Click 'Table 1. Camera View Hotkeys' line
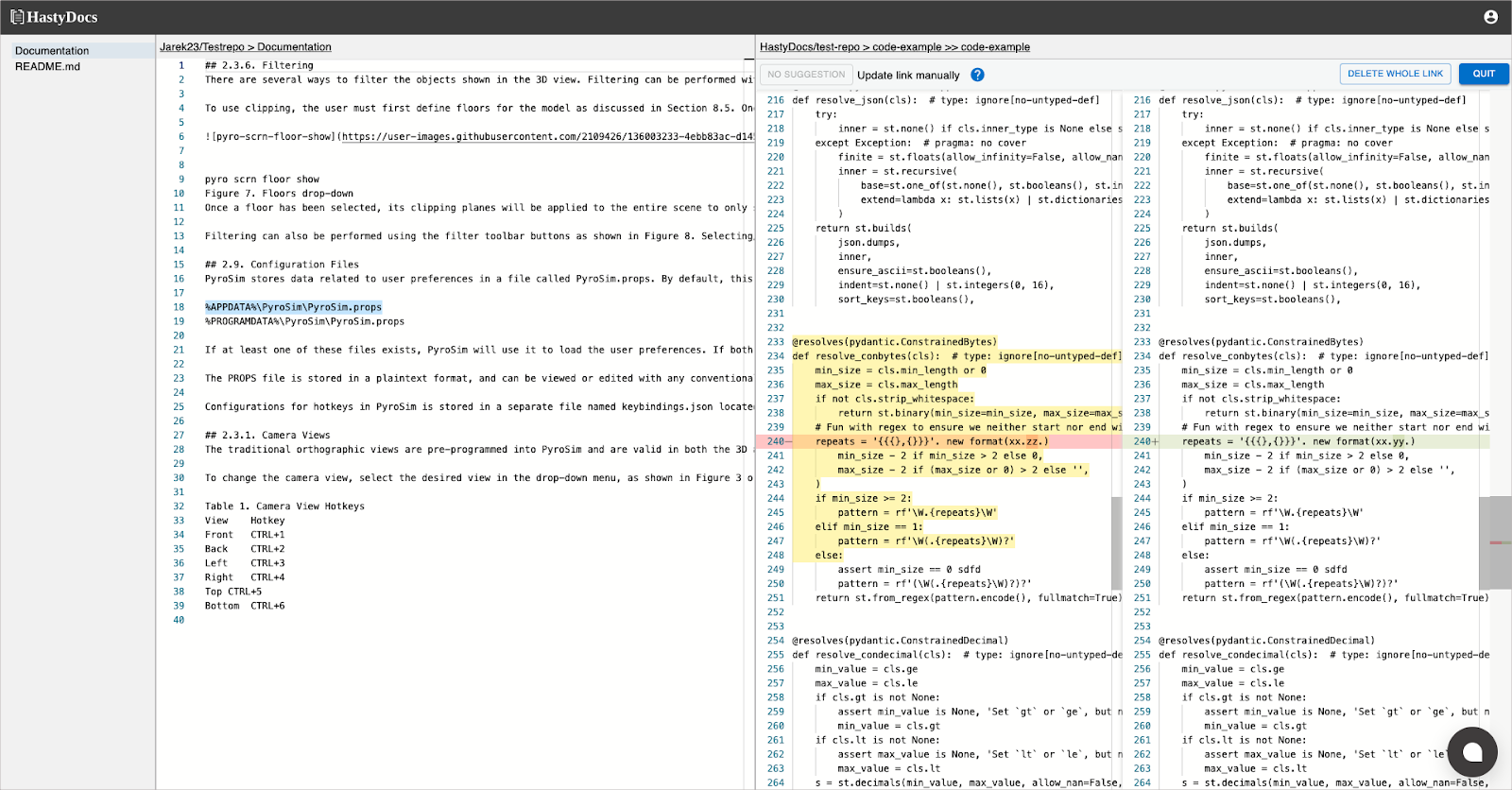This screenshot has height=790, width=1512. click(284, 507)
